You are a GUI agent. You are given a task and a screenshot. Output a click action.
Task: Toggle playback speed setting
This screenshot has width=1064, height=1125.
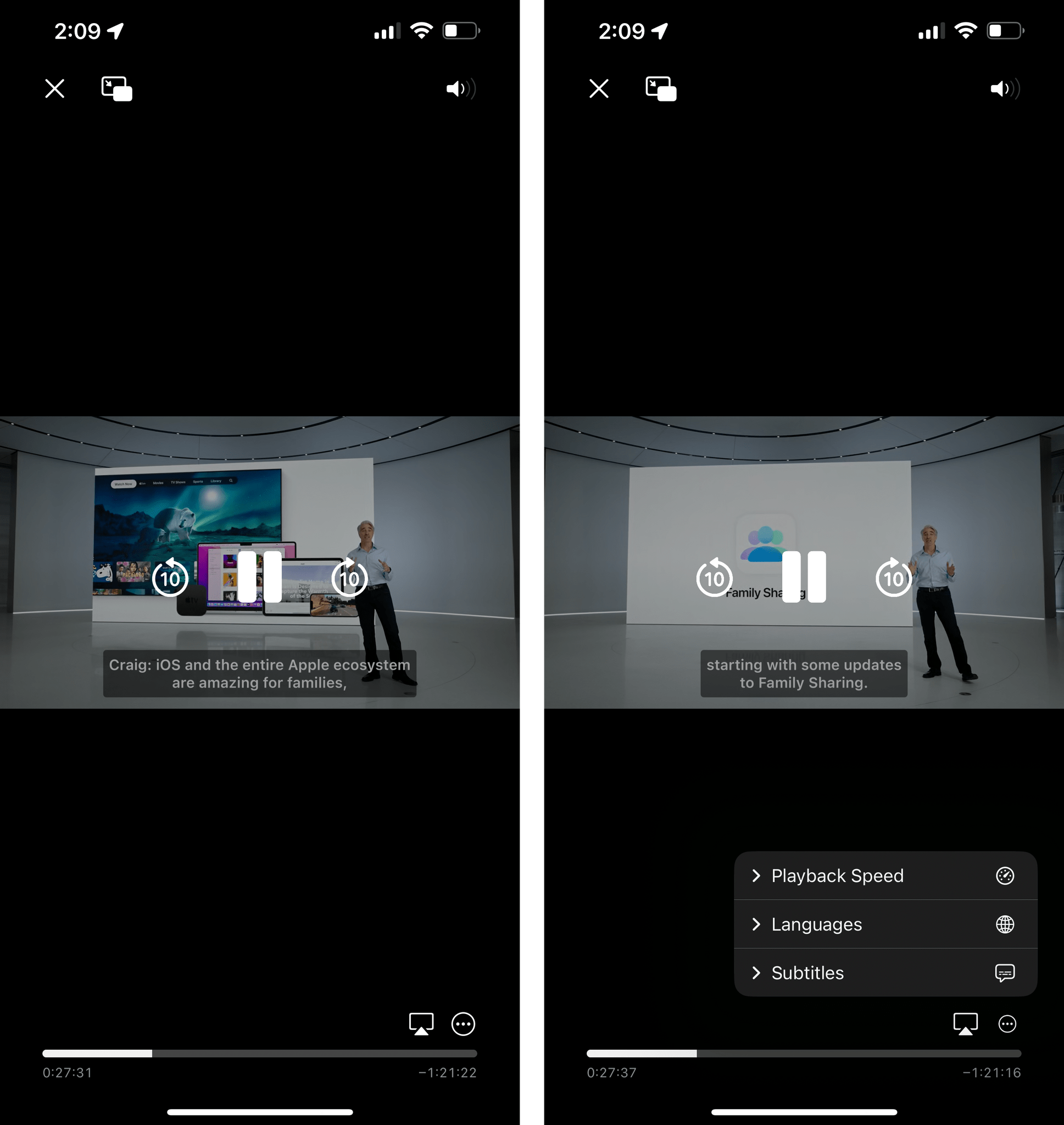coord(885,876)
